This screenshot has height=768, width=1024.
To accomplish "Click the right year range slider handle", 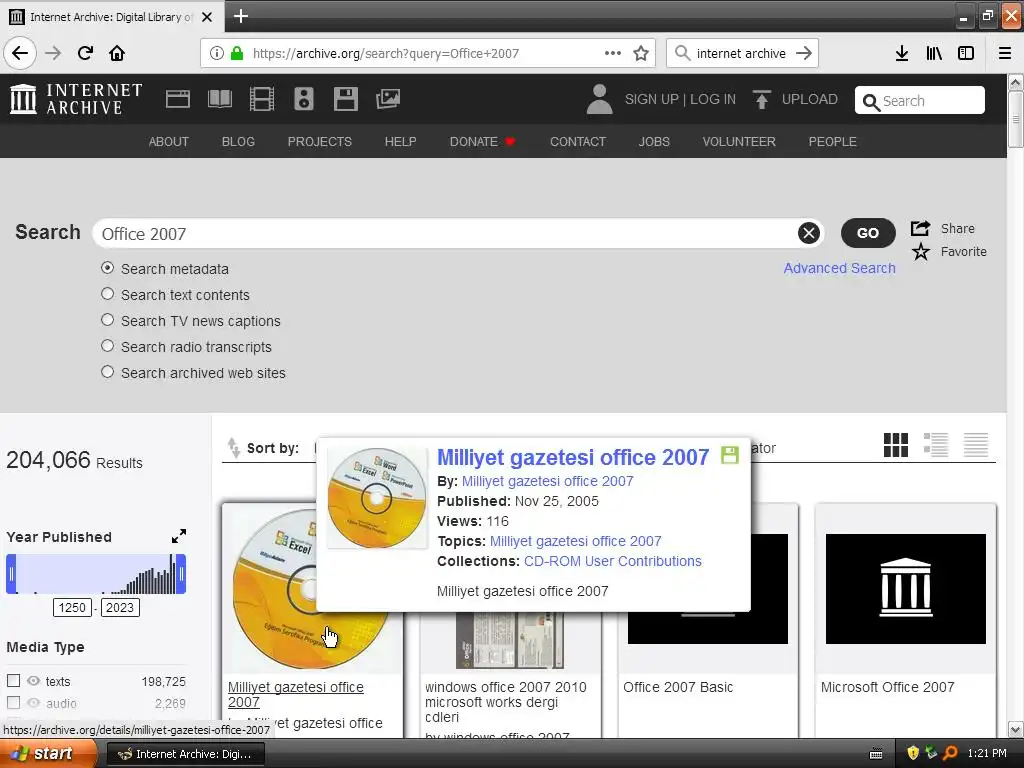I will click(x=181, y=574).
